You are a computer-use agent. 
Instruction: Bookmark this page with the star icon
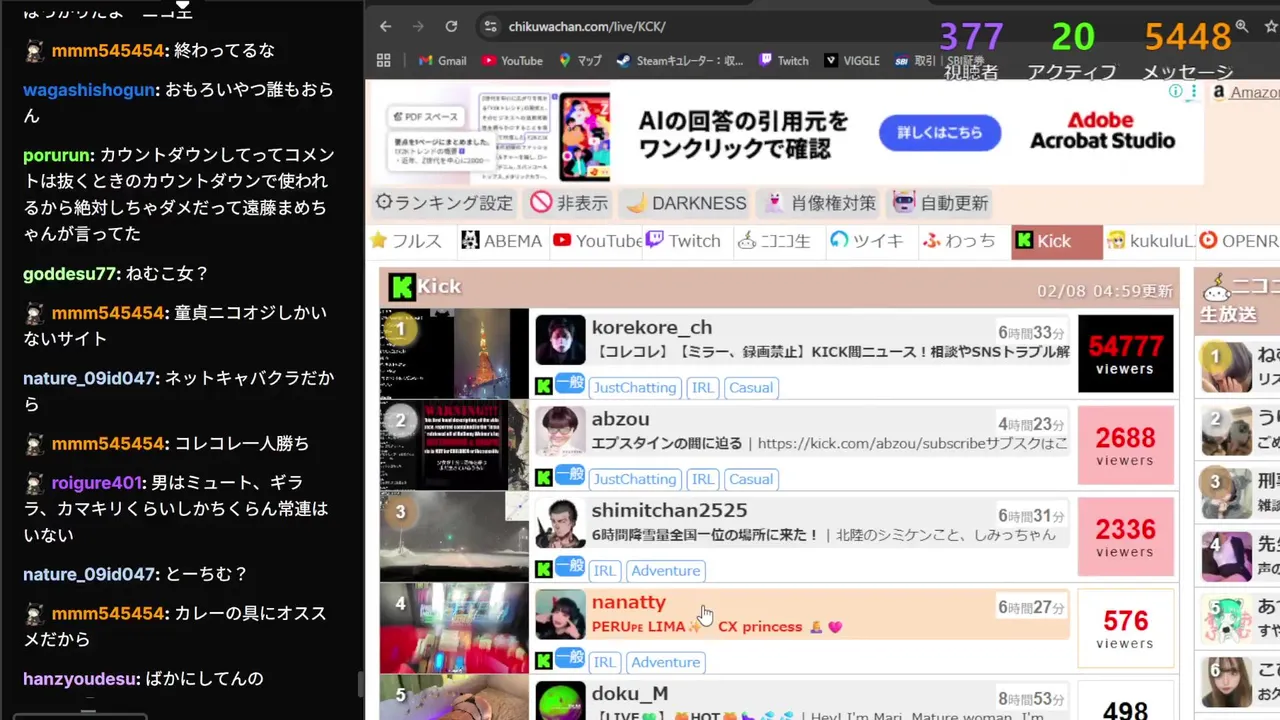[x=1270, y=27]
